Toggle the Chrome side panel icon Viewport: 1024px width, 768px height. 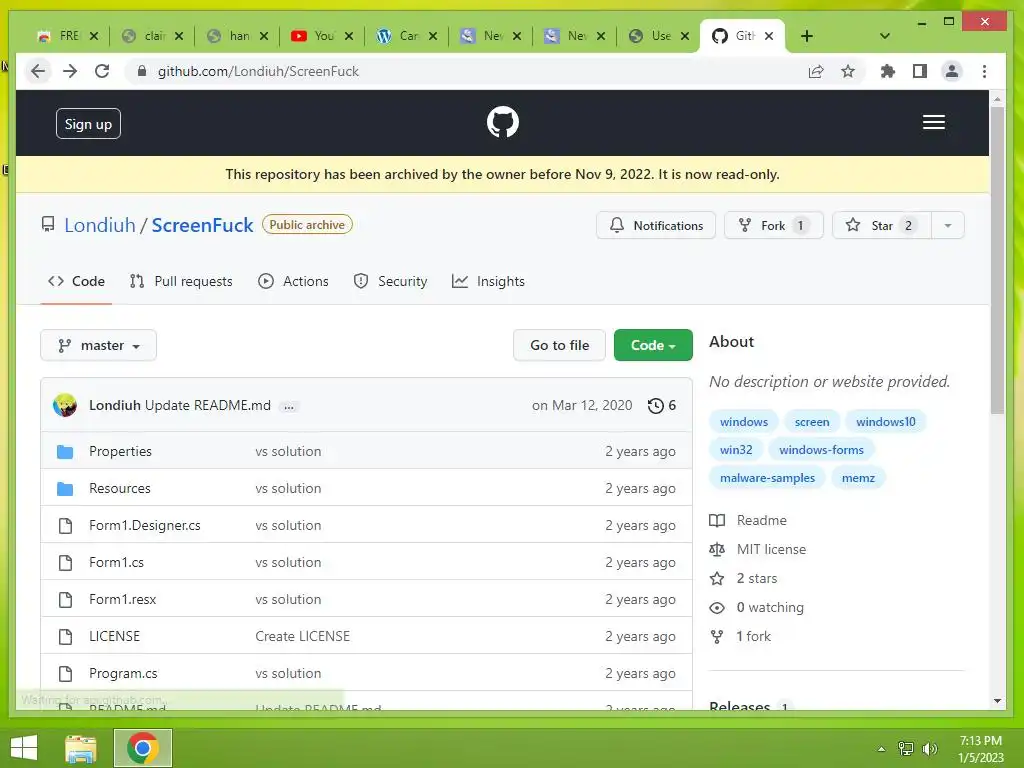pyautogui.click(x=920, y=71)
